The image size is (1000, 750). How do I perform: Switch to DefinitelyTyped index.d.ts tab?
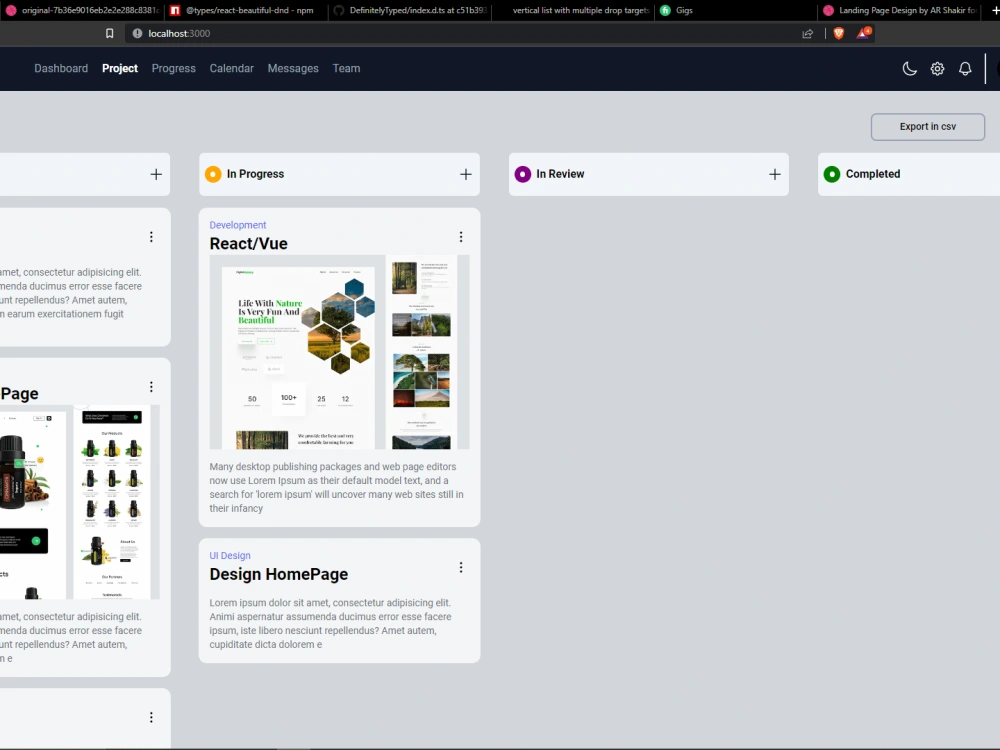[x=410, y=10]
